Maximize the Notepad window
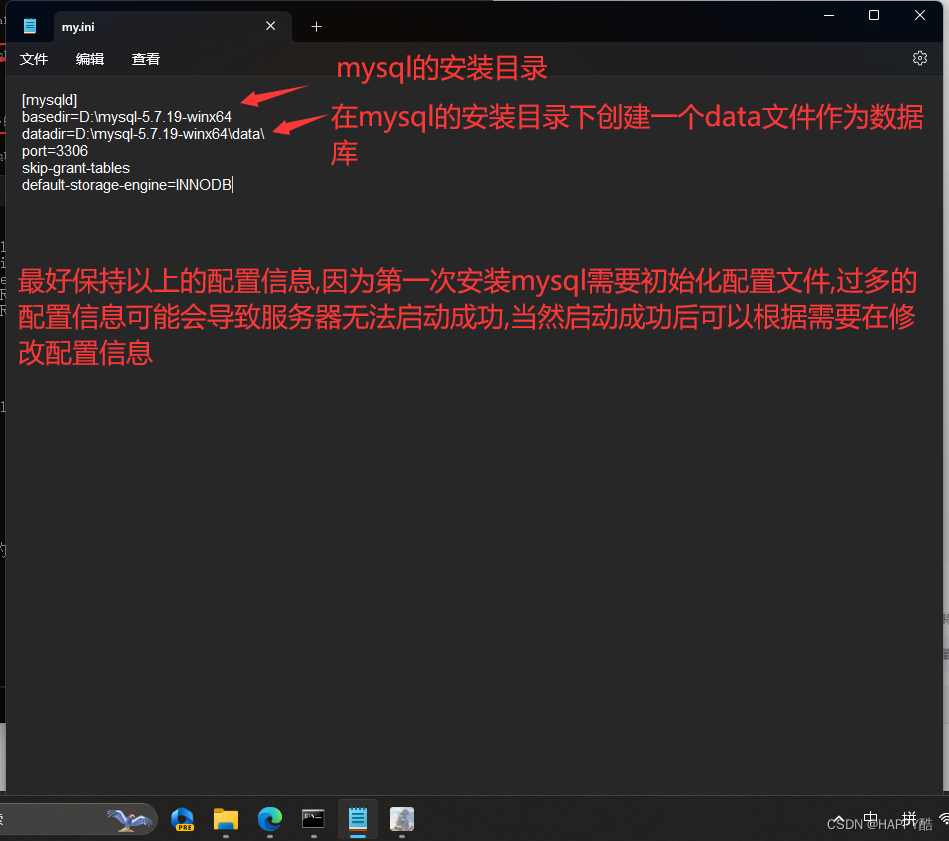Image resolution: width=949 pixels, height=841 pixels. click(x=874, y=15)
